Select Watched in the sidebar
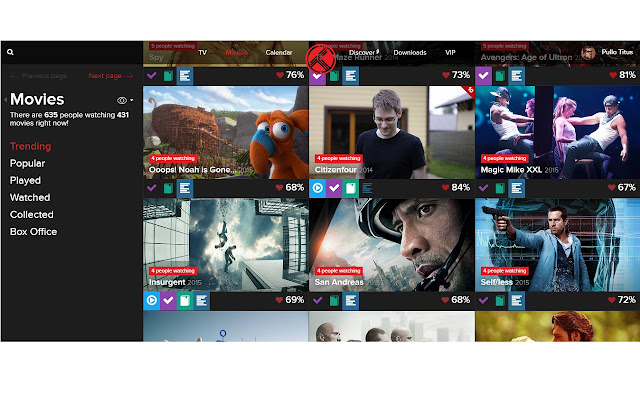This screenshot has width=640, height=400. tap(30, 198)
